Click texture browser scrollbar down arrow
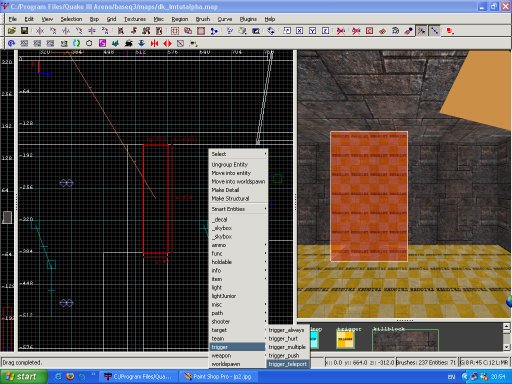The width and height of the screenshot is (512, 384). 506,347
